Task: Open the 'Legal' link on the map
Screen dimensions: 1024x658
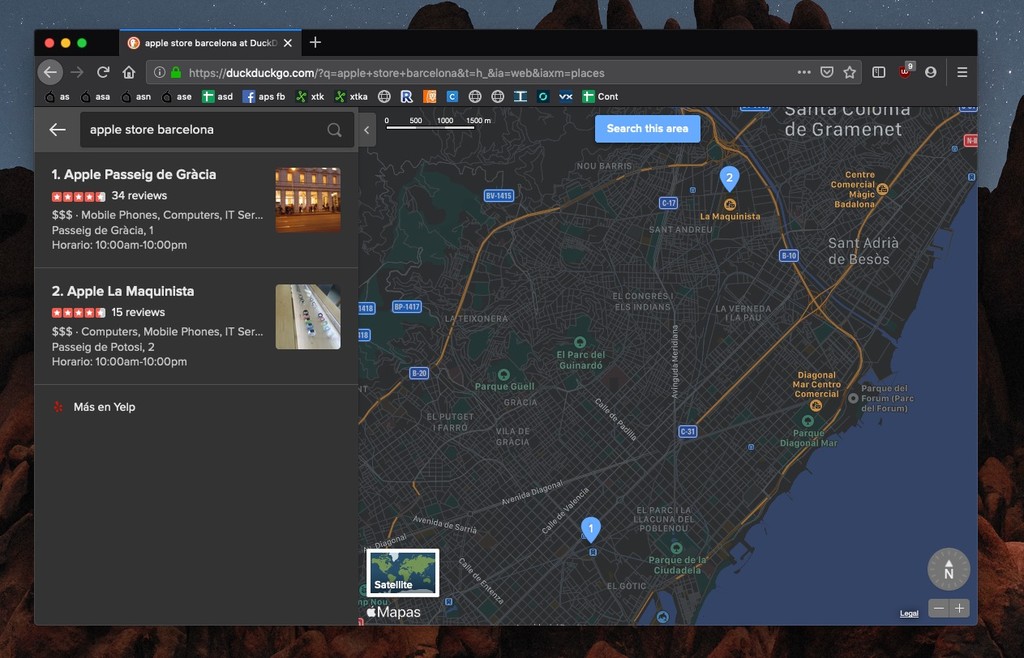Action: [909, 614]
